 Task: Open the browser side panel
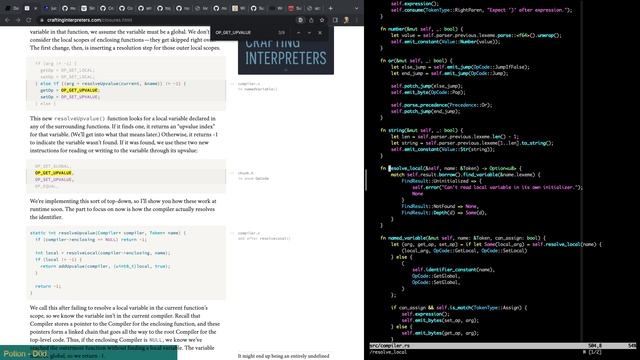(336, 20)
